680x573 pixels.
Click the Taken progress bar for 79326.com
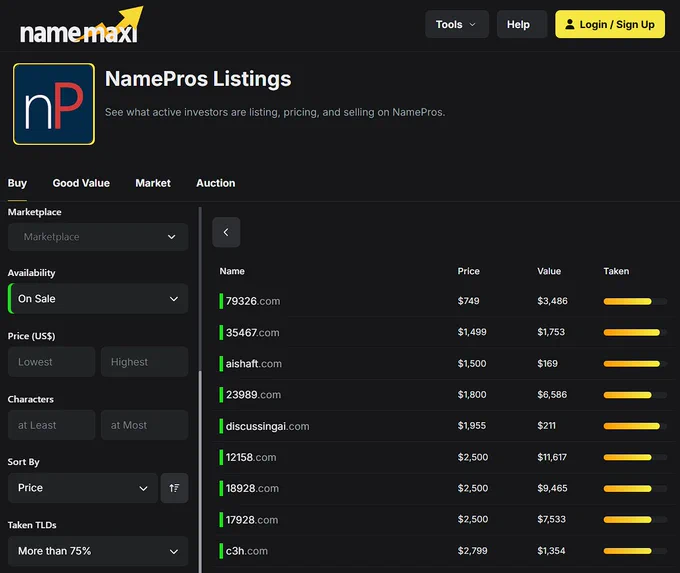(x=635, y=301)
